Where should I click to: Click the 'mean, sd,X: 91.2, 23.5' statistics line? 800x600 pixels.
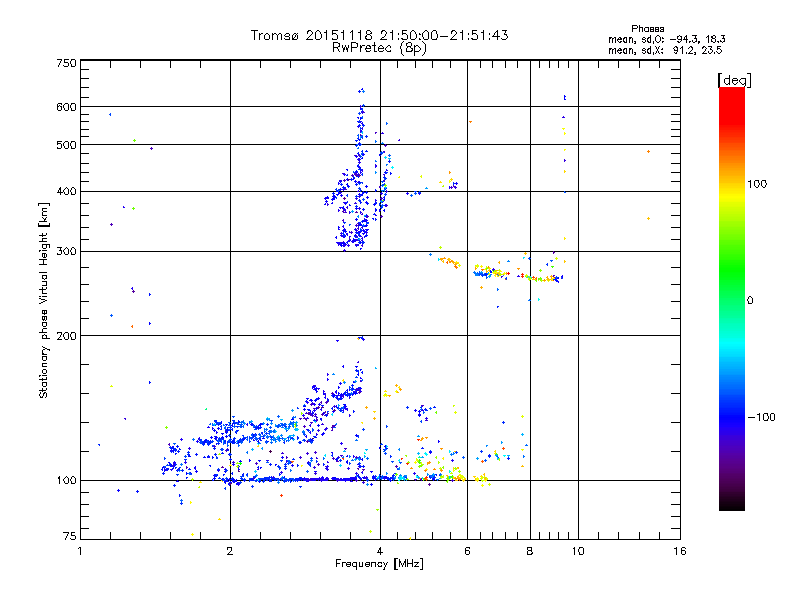point(665,50)
